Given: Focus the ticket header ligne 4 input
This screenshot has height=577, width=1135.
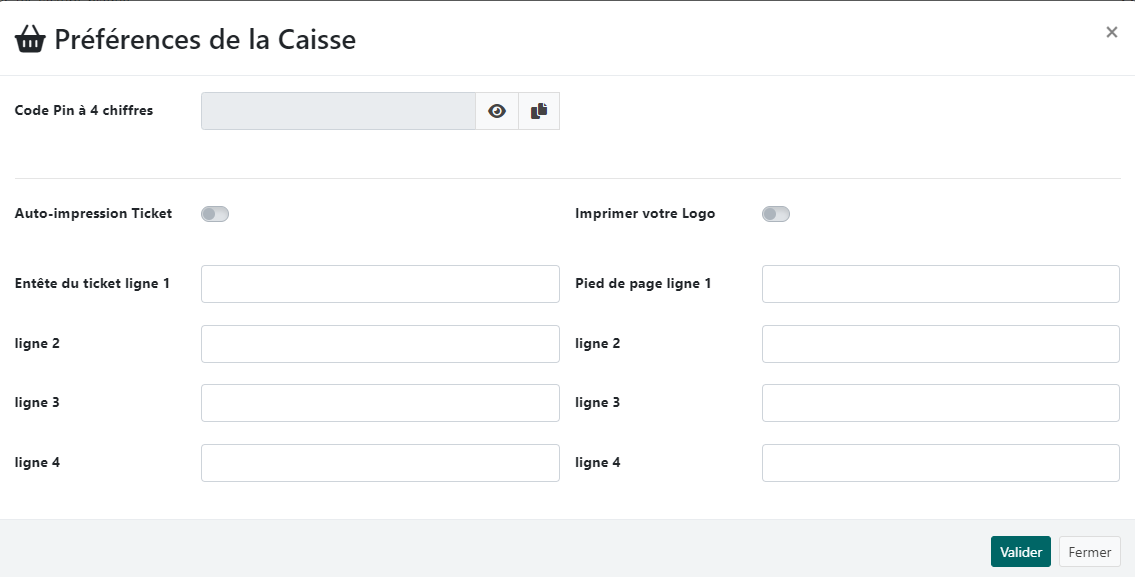Looking at the screenshot, I should tap(380, 463).
